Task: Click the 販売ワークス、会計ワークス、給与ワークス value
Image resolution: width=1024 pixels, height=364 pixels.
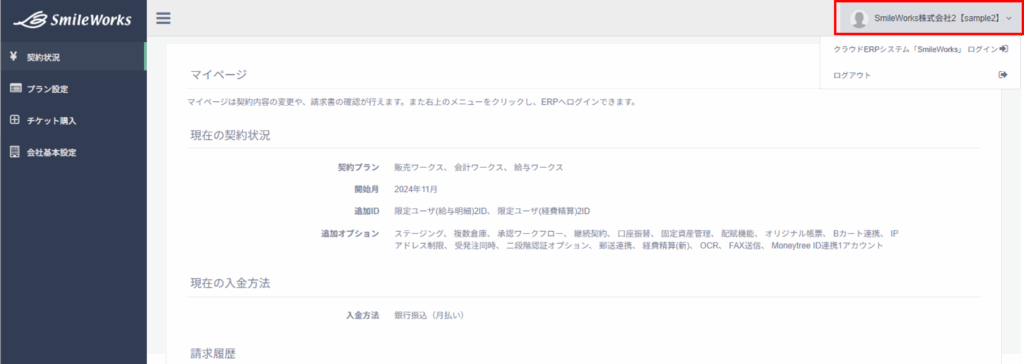Action: click(479, 167)
